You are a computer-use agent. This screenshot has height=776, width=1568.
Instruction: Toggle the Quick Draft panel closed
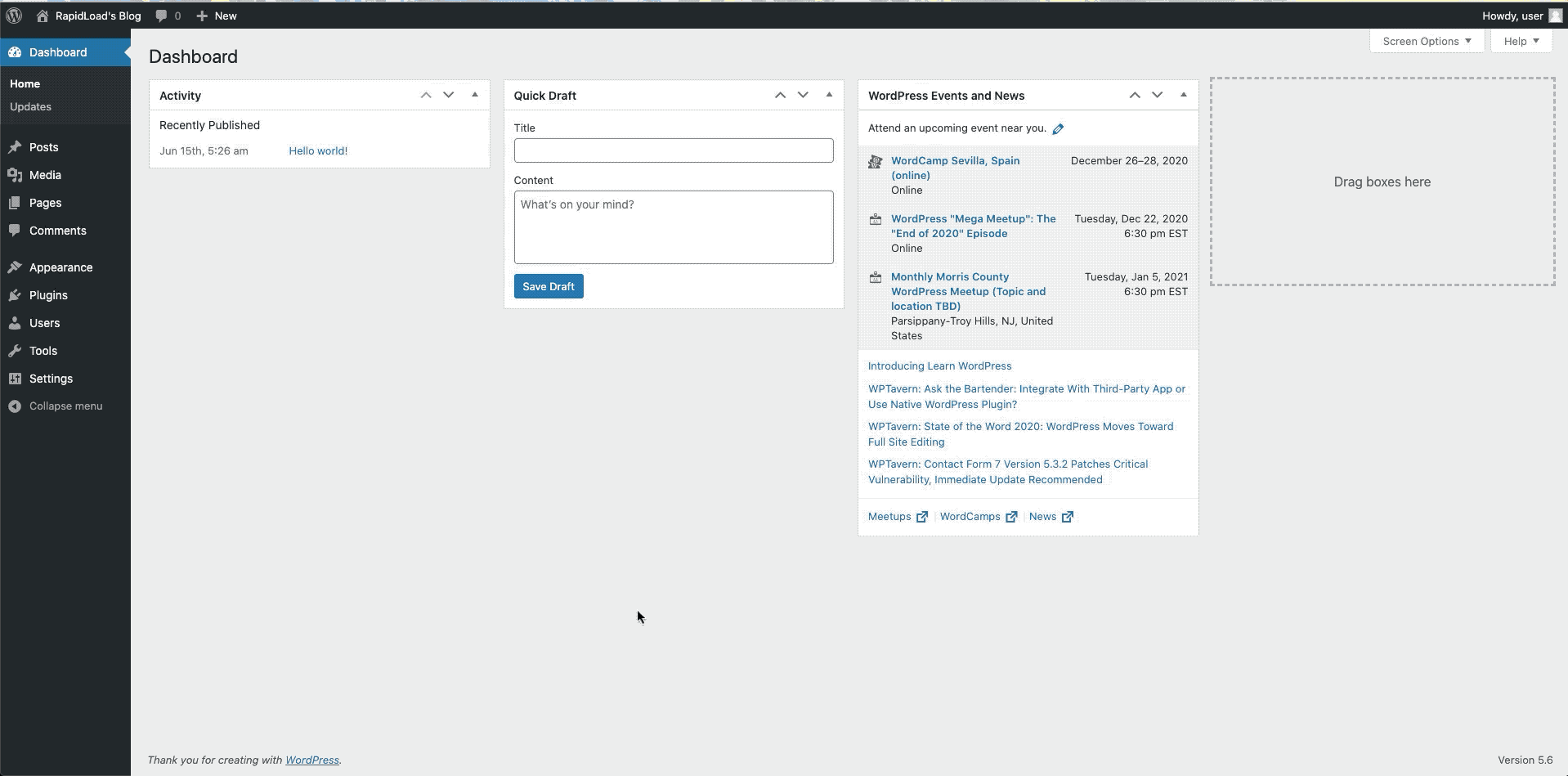point(829,95)
